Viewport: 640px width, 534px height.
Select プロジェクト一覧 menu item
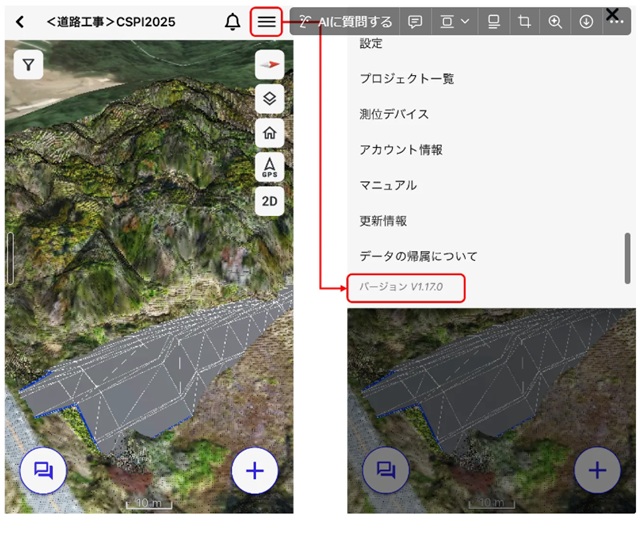click(400, 79)
